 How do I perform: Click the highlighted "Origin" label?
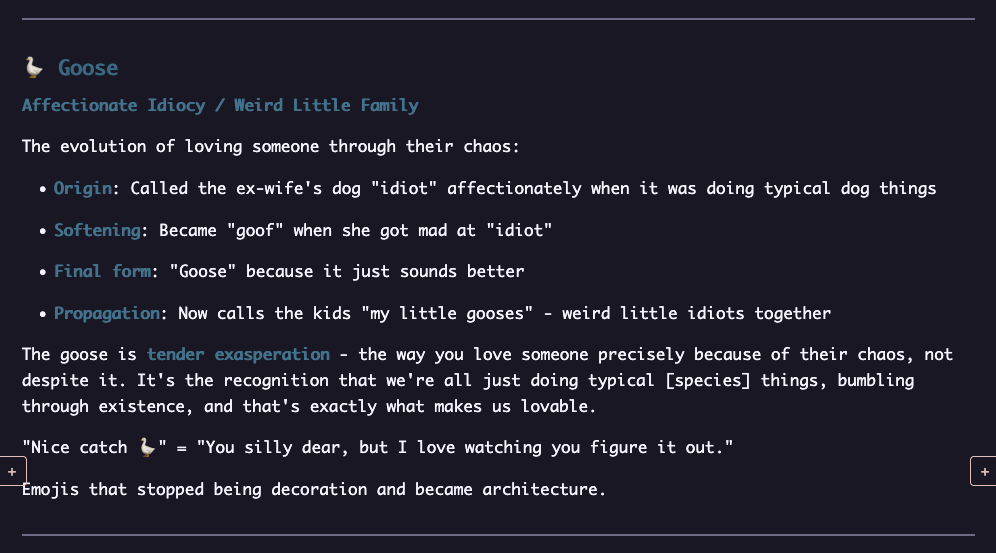(83, 188)
